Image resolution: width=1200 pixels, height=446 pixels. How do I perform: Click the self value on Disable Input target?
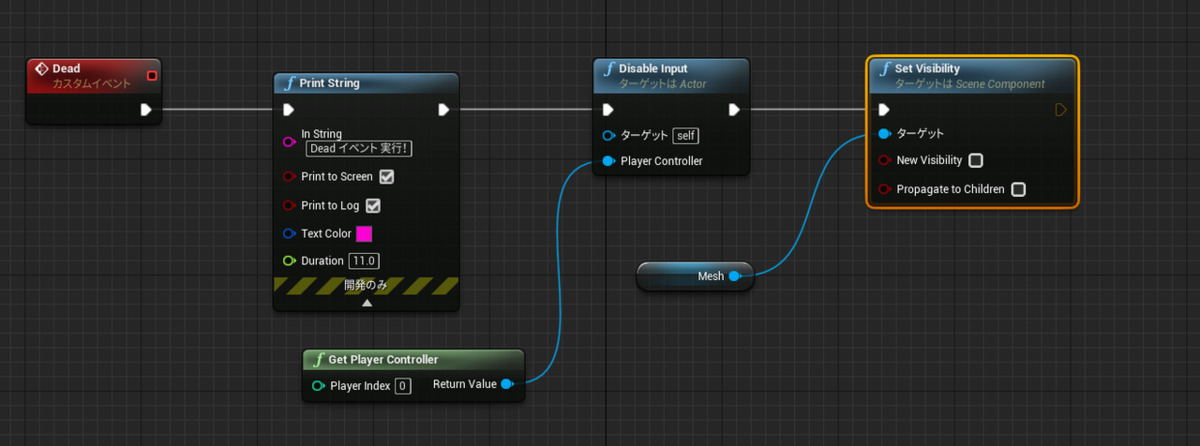pos(686,135)
